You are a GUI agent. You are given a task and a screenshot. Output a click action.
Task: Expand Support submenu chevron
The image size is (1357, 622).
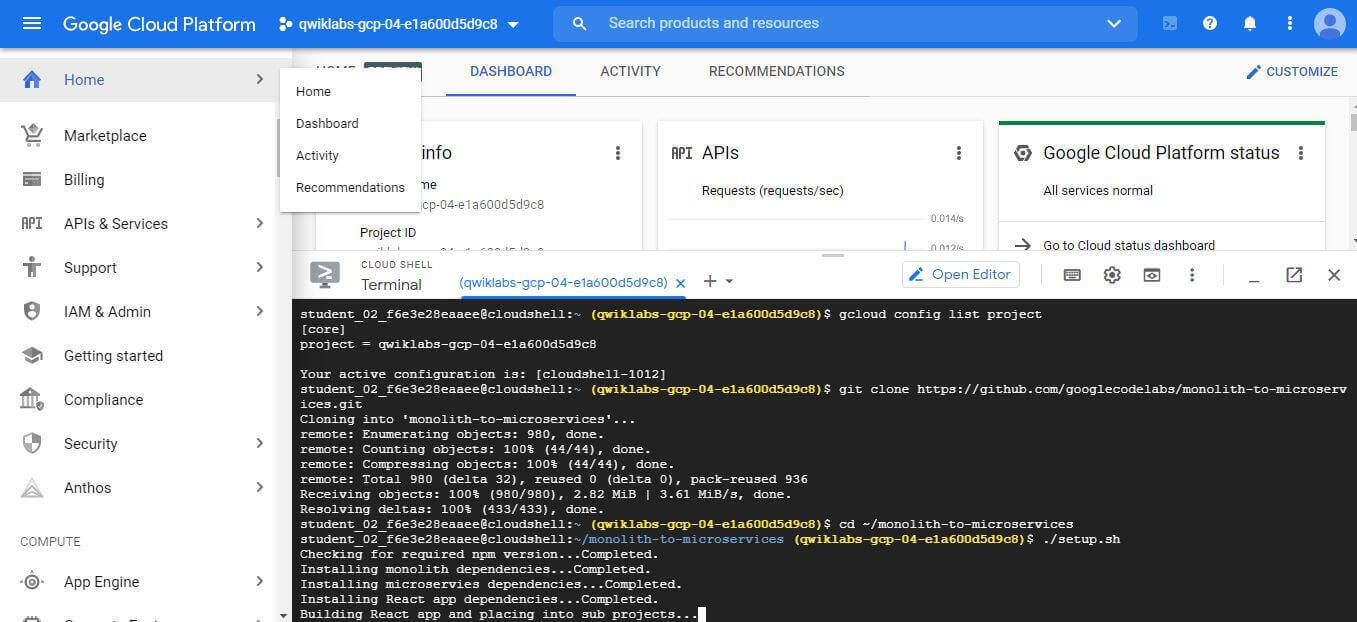point(259,267)
